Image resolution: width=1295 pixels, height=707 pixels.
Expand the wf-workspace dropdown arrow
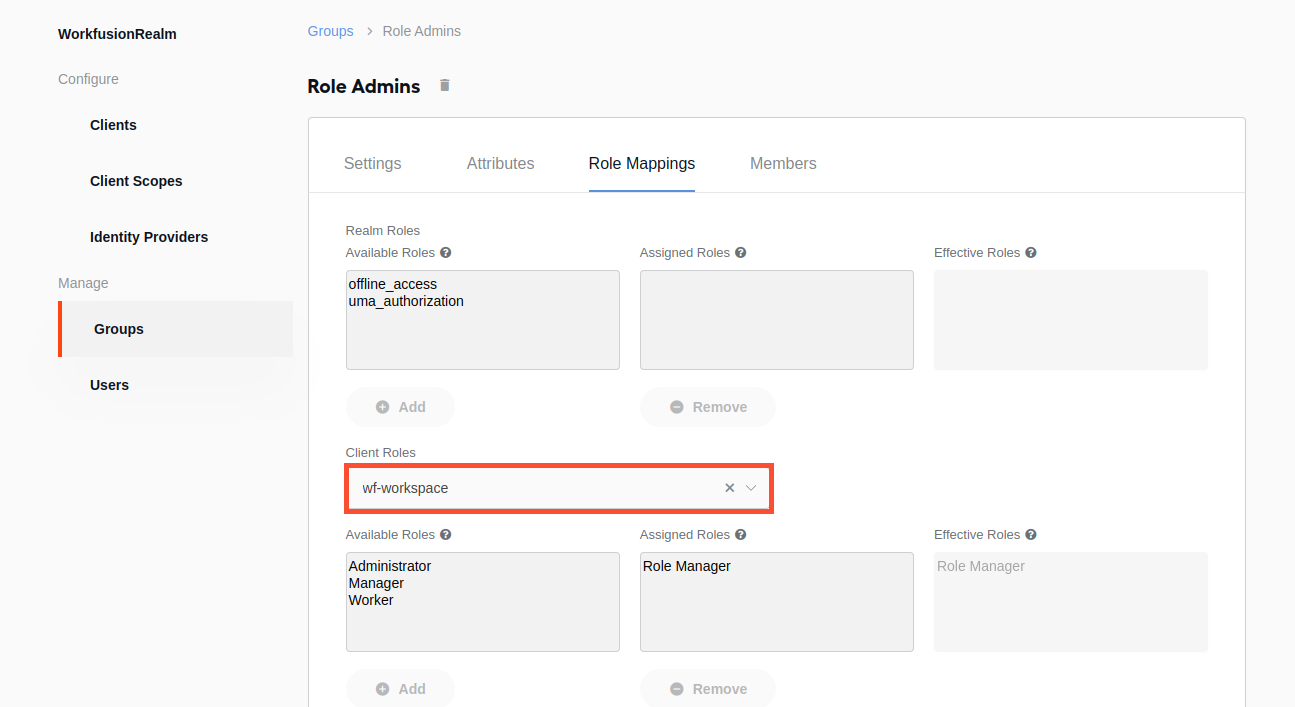pyautogui.click(x=751, y=488)
